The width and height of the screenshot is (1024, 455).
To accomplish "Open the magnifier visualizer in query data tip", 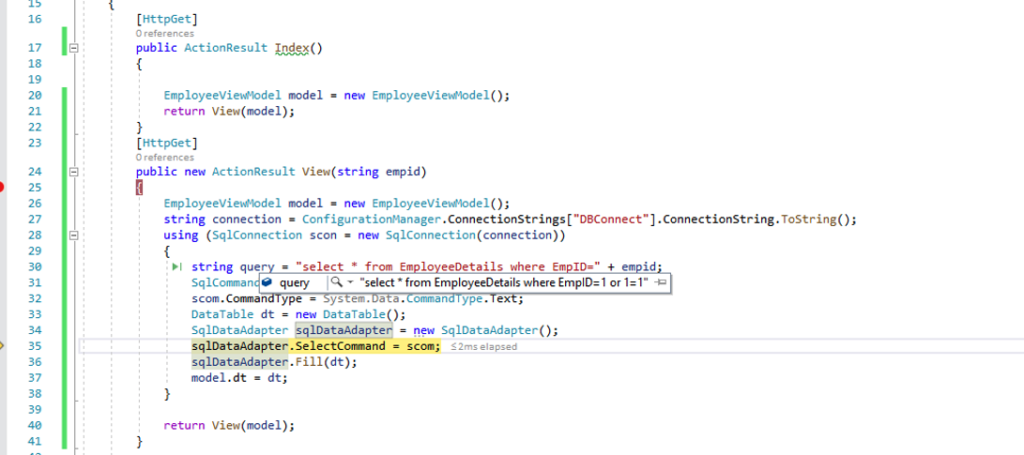I will pos(336,283).
